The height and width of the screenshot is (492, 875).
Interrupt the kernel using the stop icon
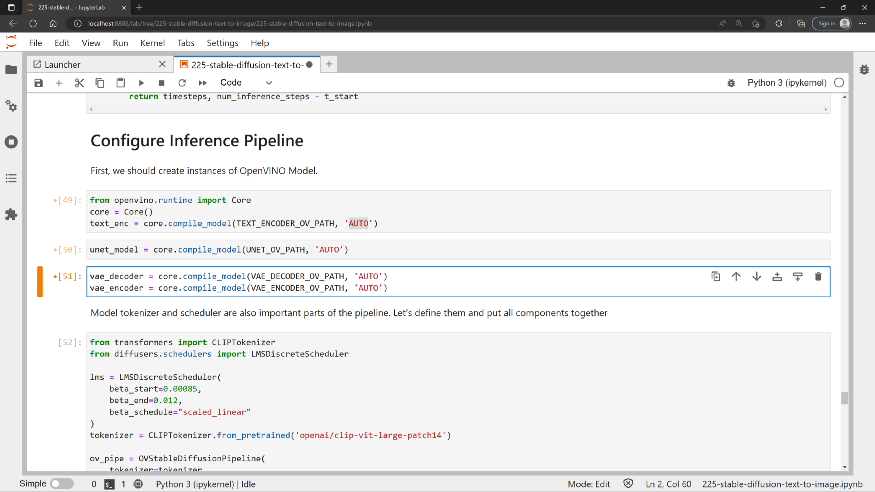coord(161,83)
